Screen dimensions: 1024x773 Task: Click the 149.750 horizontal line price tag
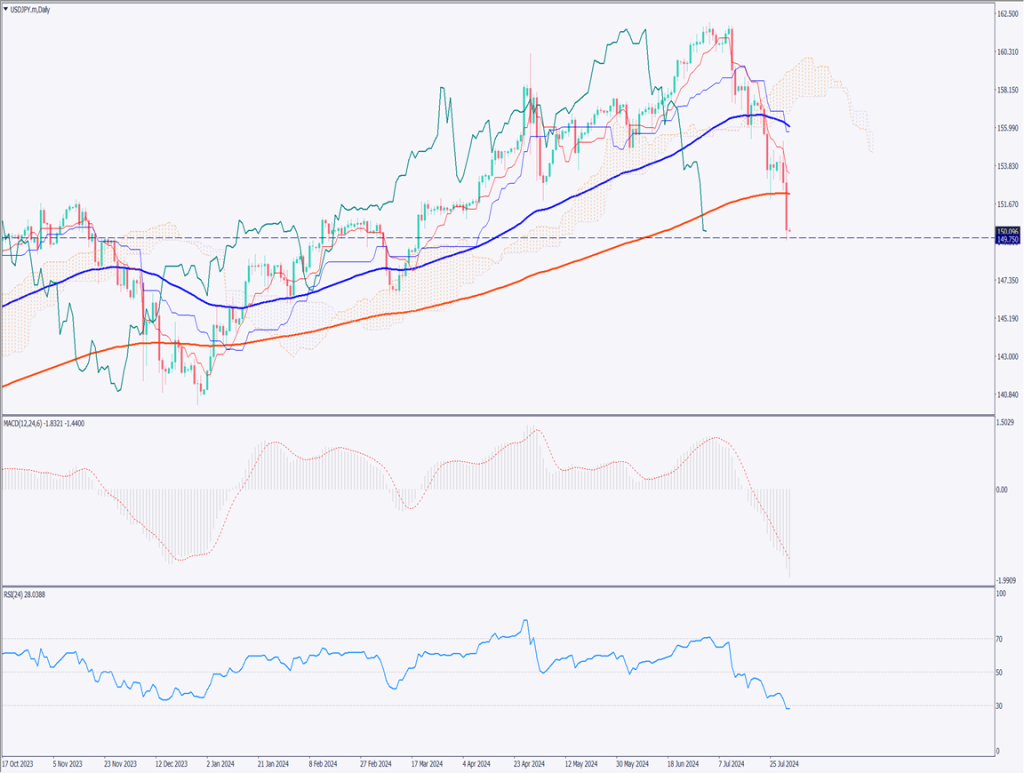1007,240
